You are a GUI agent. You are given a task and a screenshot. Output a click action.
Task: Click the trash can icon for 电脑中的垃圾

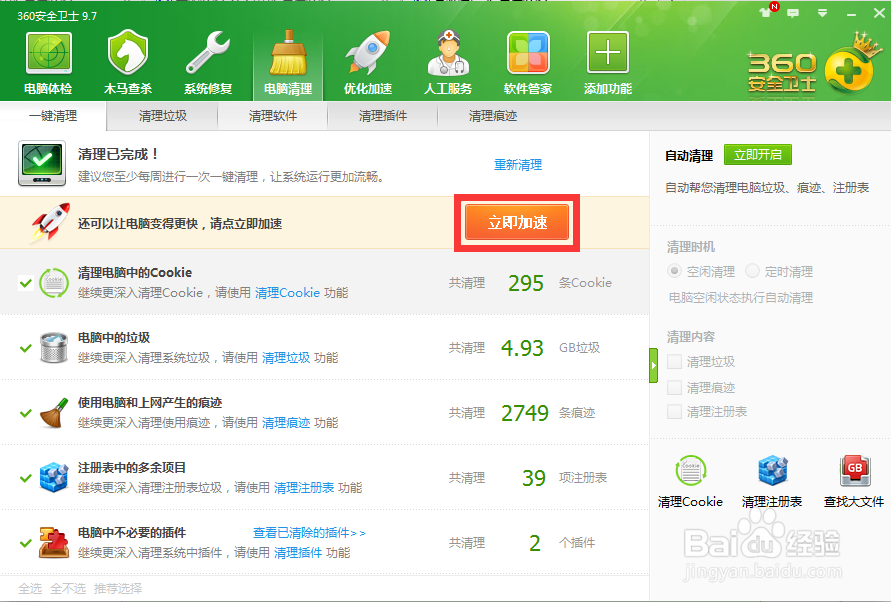[54, 347]
